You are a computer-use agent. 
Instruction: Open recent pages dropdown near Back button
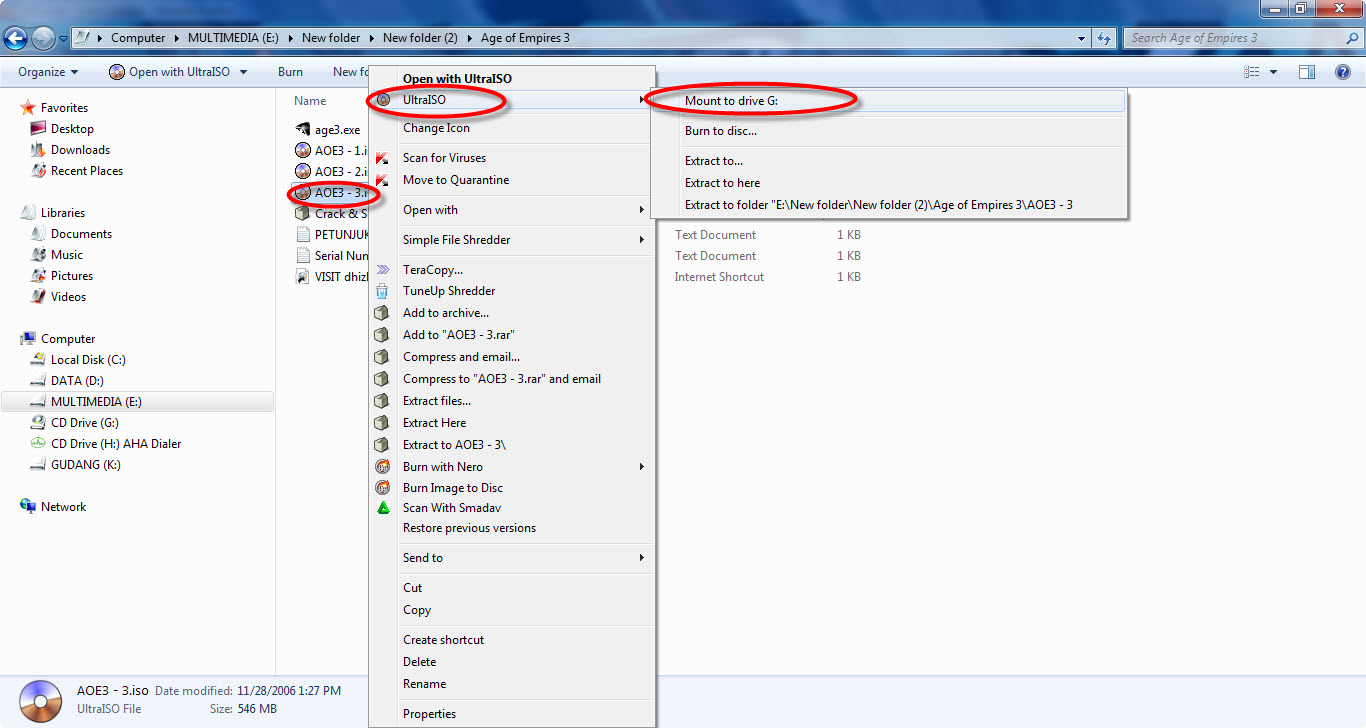[64, 39]
